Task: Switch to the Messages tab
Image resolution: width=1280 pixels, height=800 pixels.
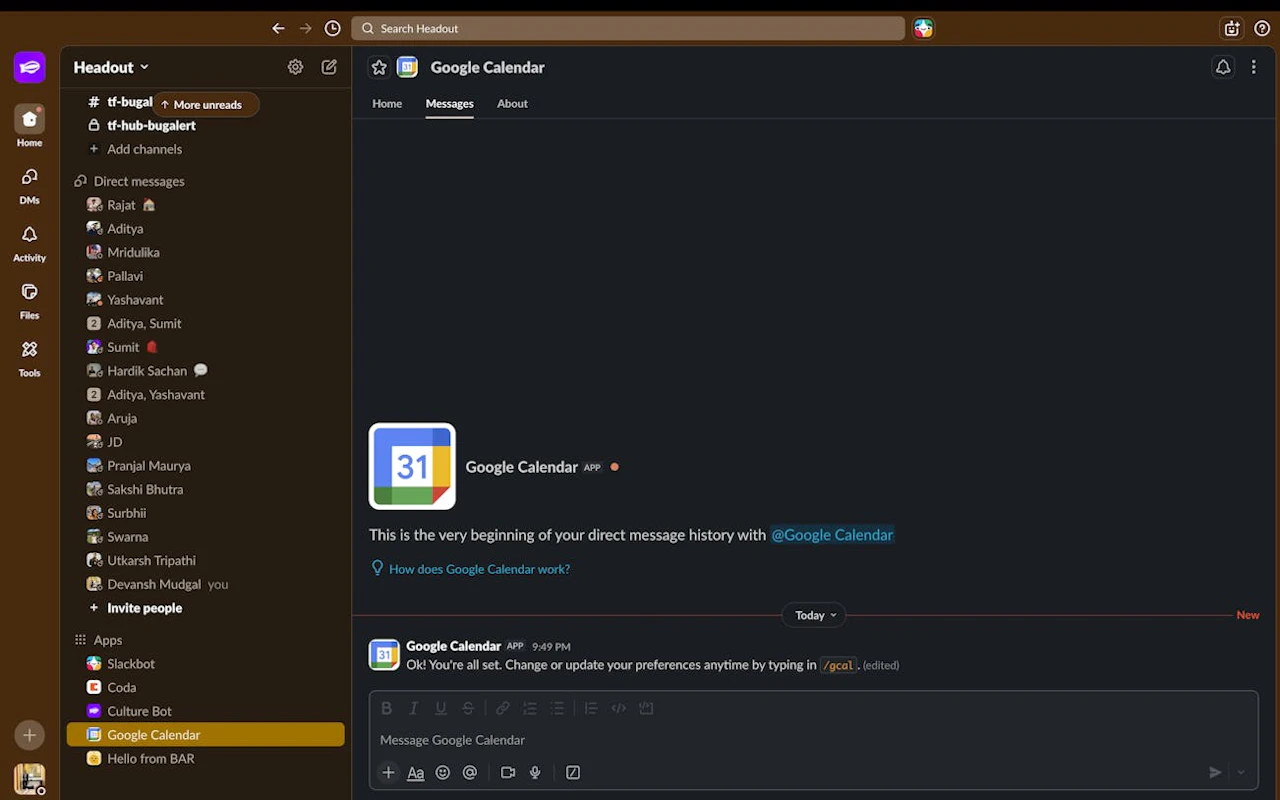Action: coord(450,104)
